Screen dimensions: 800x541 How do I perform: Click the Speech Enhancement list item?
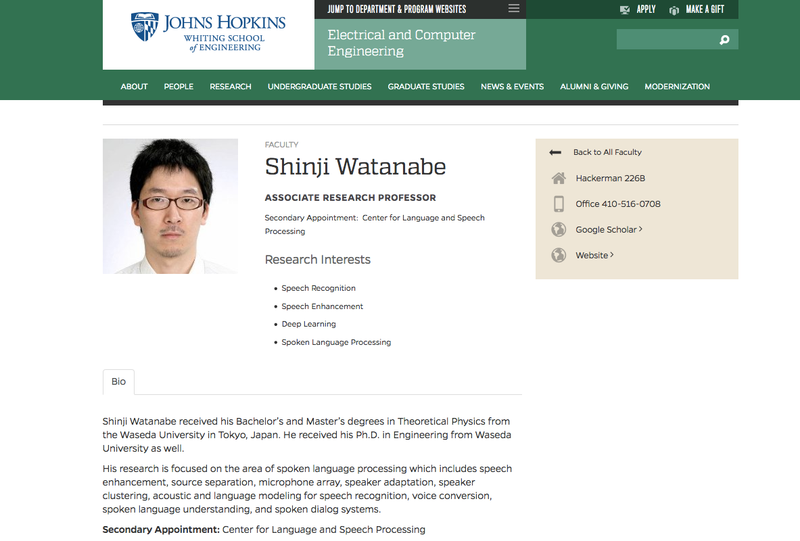(x=322, y=306)
